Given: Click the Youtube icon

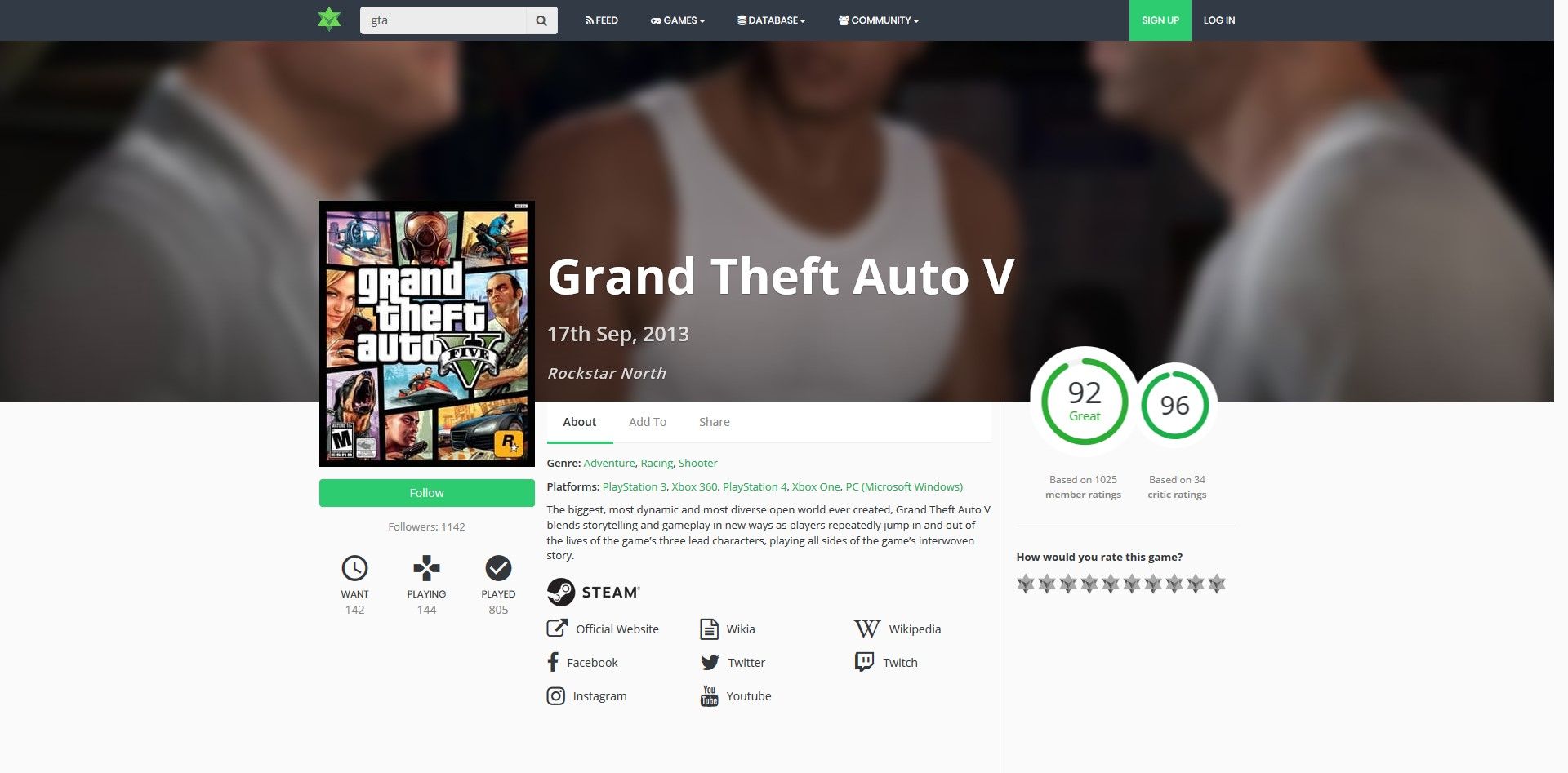Looking at the screenshot, I should (709, 695).
